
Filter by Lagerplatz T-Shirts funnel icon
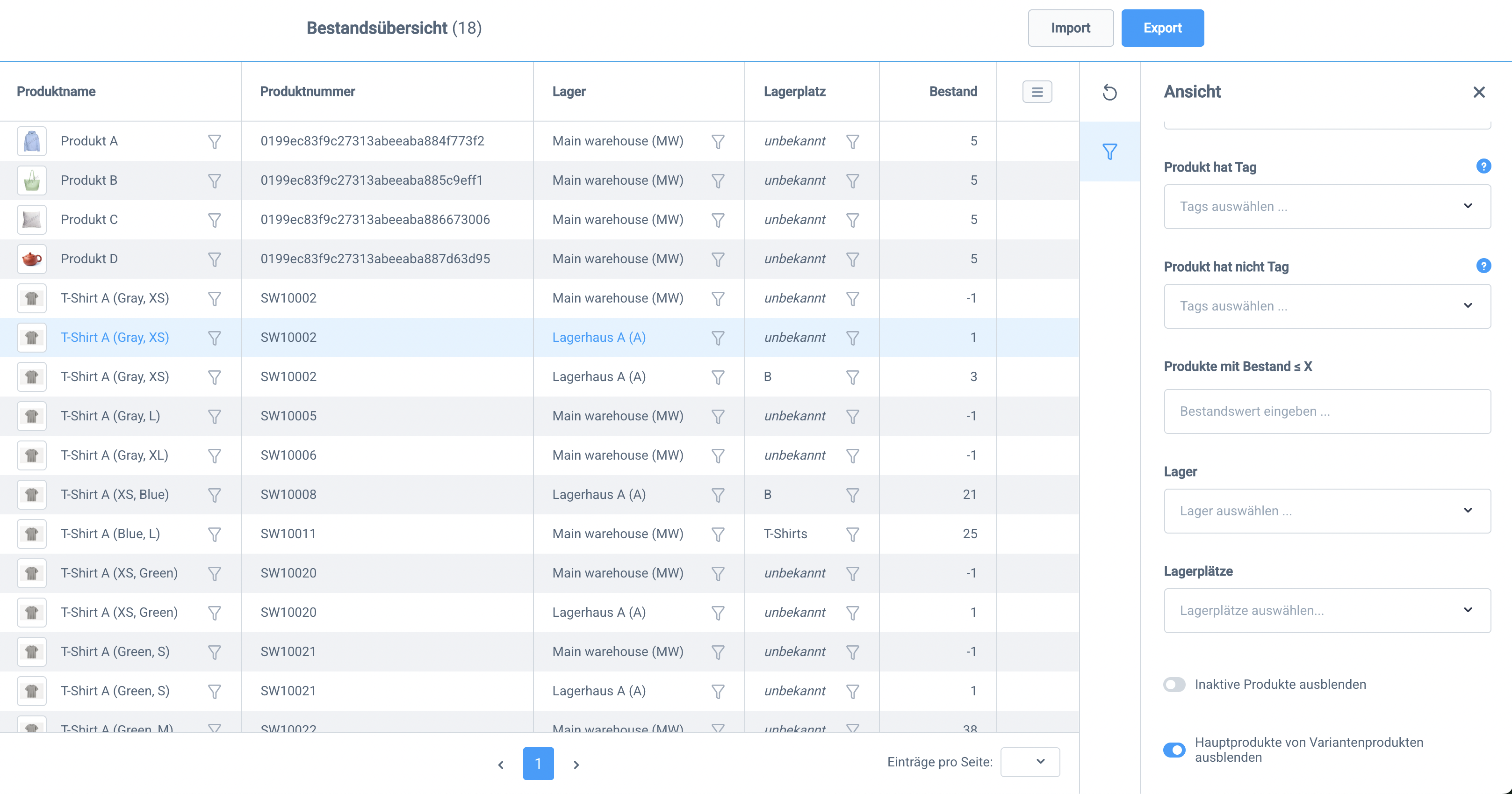pos(852,534)
